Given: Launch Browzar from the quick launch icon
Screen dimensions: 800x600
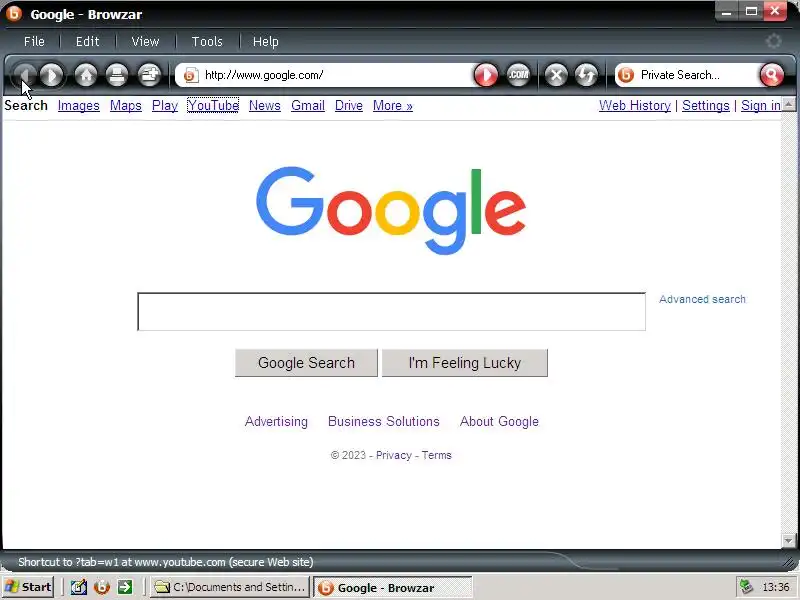Looking at the screenshot, I should click(102, 587).
